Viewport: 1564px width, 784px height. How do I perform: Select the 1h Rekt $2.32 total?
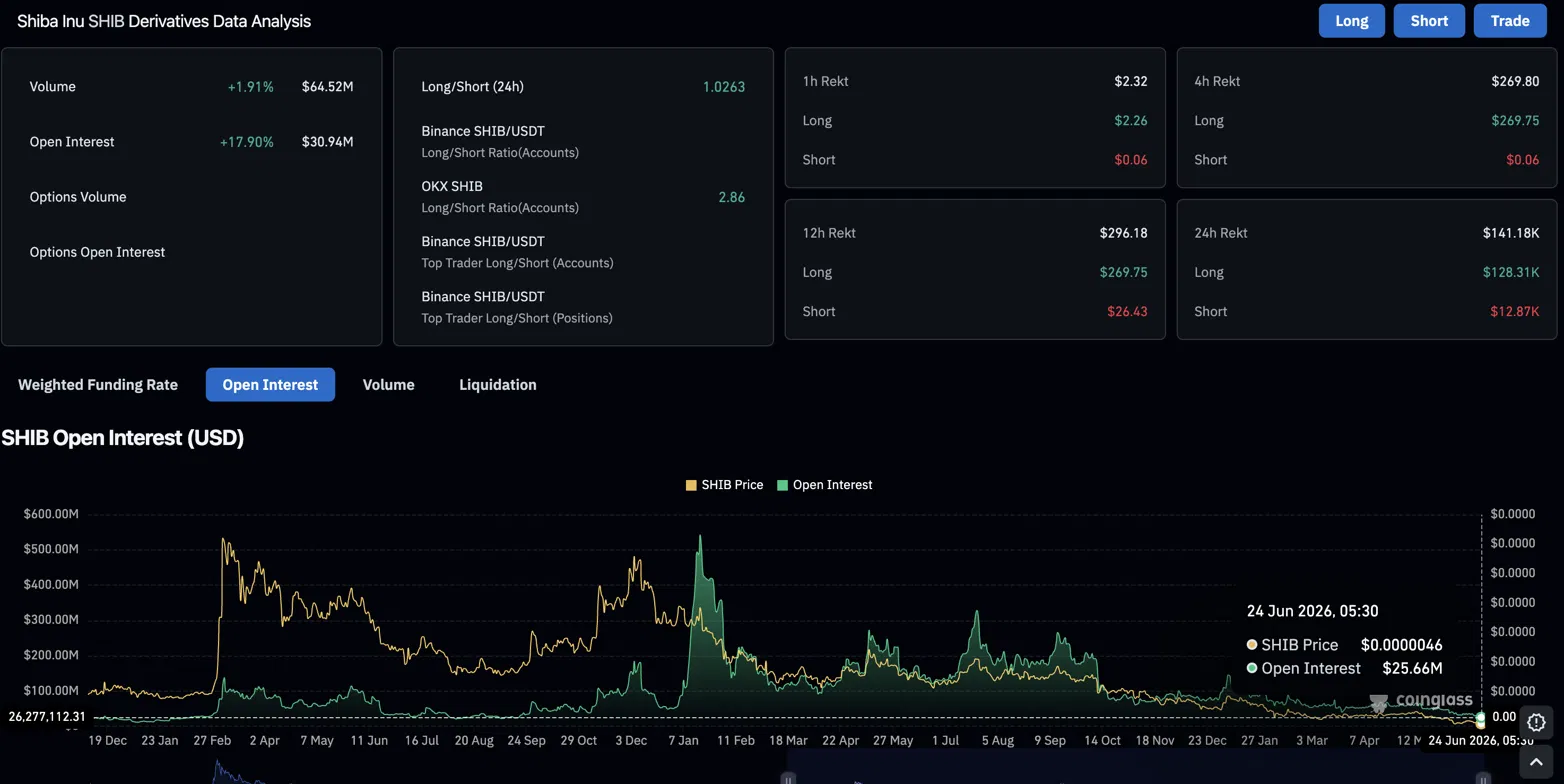click(1131, 81)
